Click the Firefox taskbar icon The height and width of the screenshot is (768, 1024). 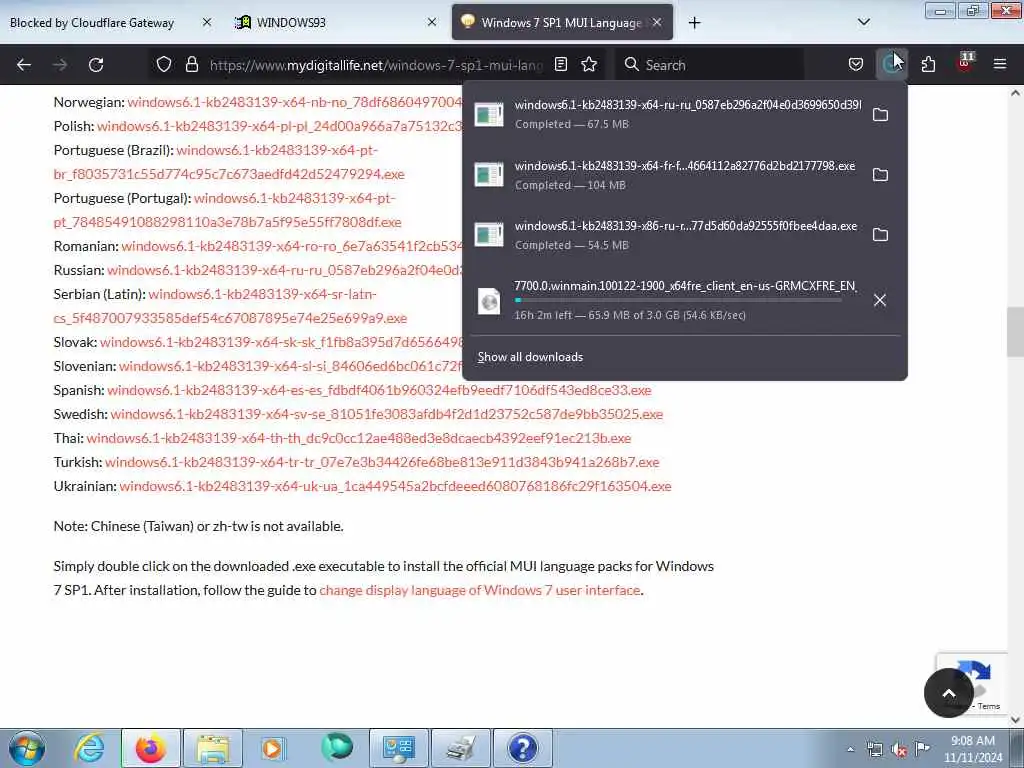(x=151, y=748)
